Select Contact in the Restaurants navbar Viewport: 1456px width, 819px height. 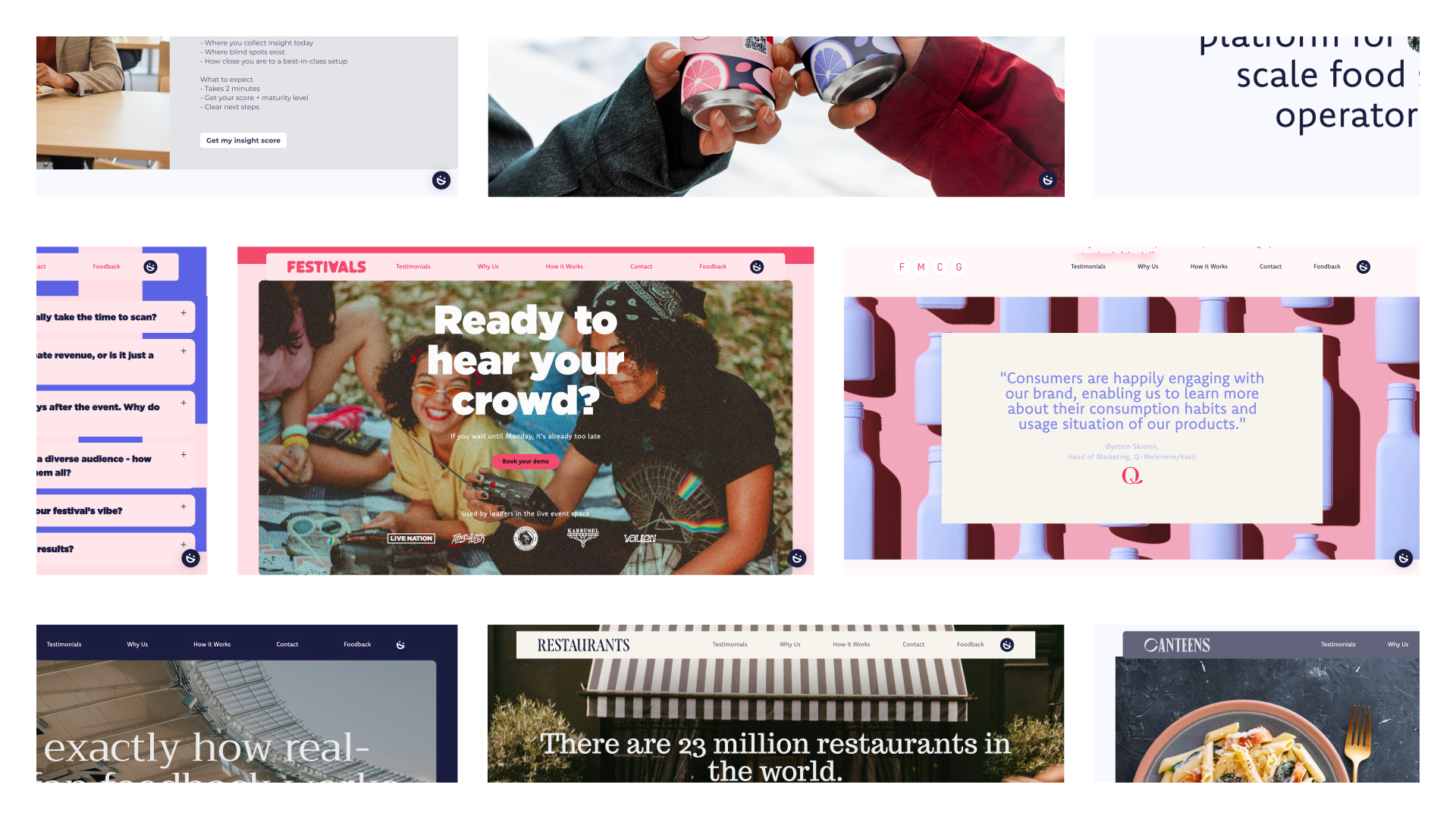[913, 645]
